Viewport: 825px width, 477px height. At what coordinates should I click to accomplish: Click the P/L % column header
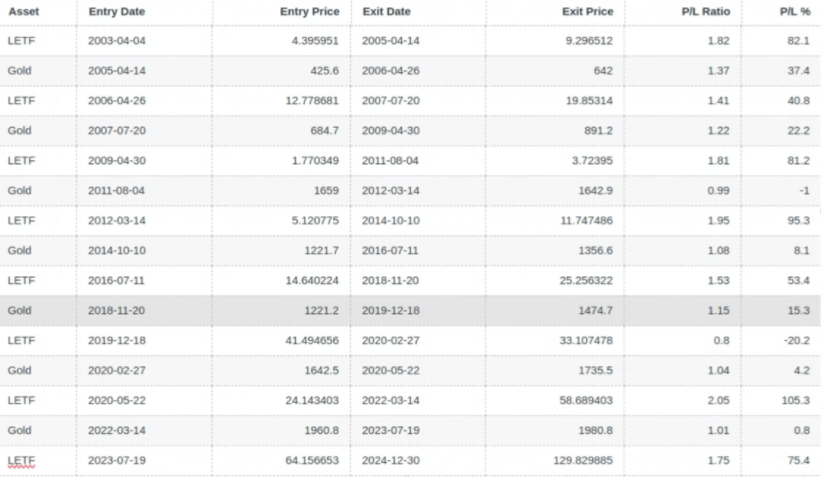[793, 11]
